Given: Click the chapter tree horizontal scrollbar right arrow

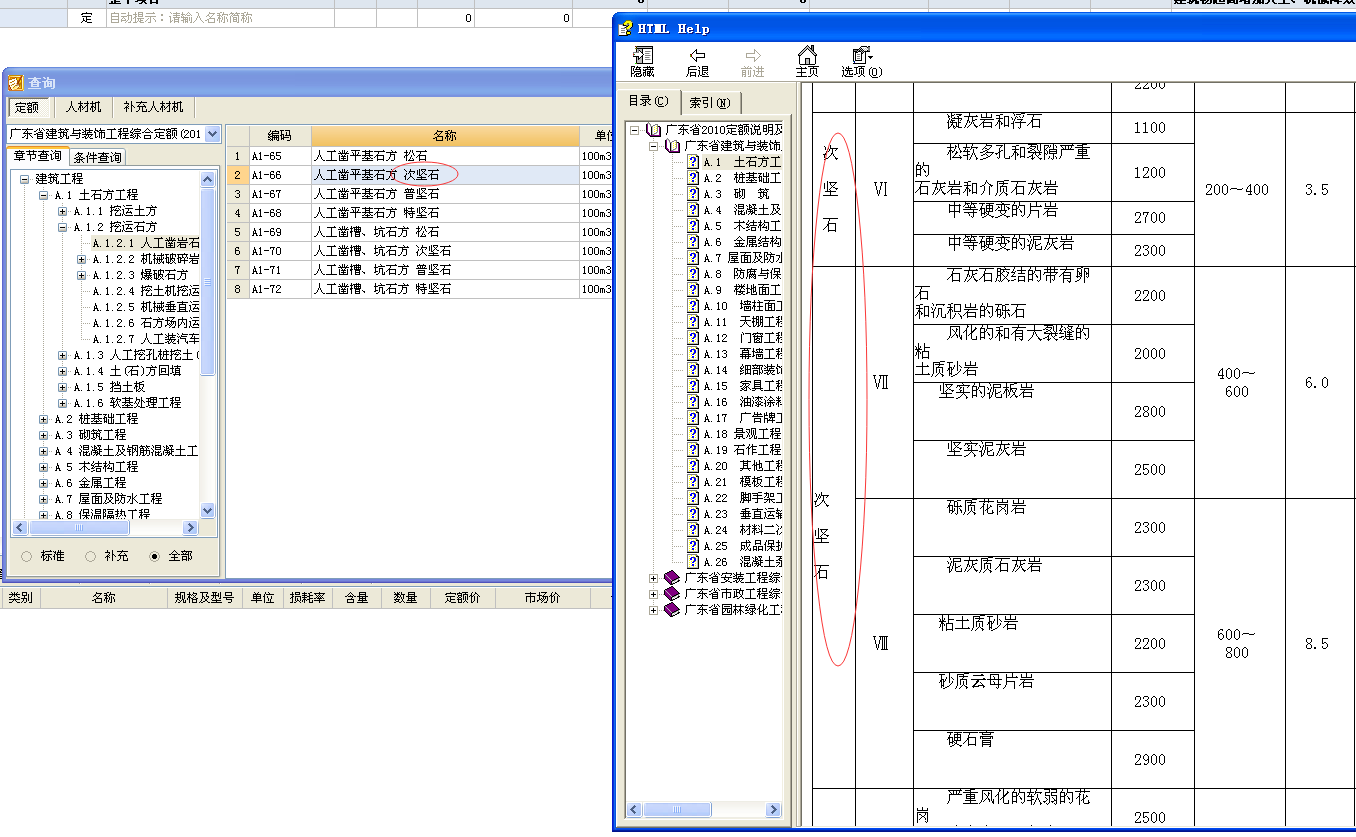Looking at the screenshot, I should click(x=192, y=528).
